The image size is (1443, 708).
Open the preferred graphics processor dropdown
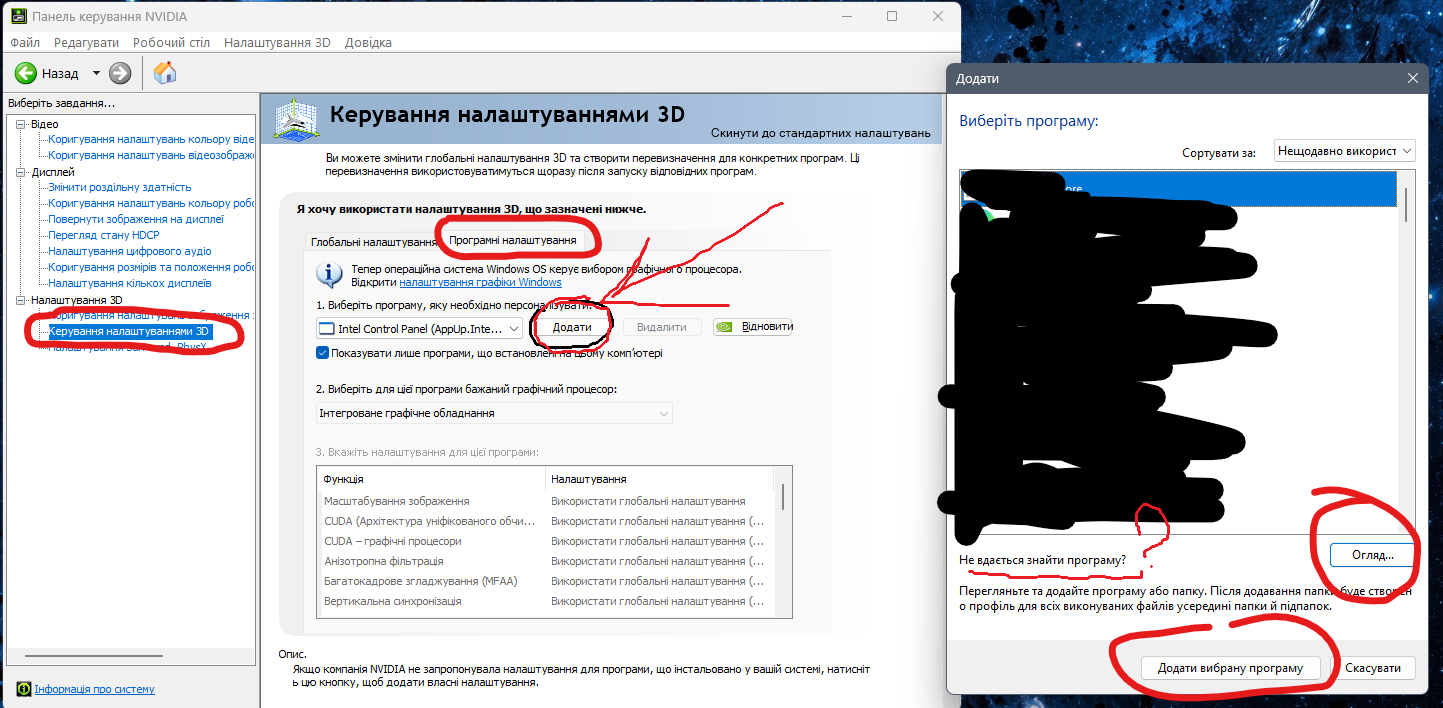[494, 413]
